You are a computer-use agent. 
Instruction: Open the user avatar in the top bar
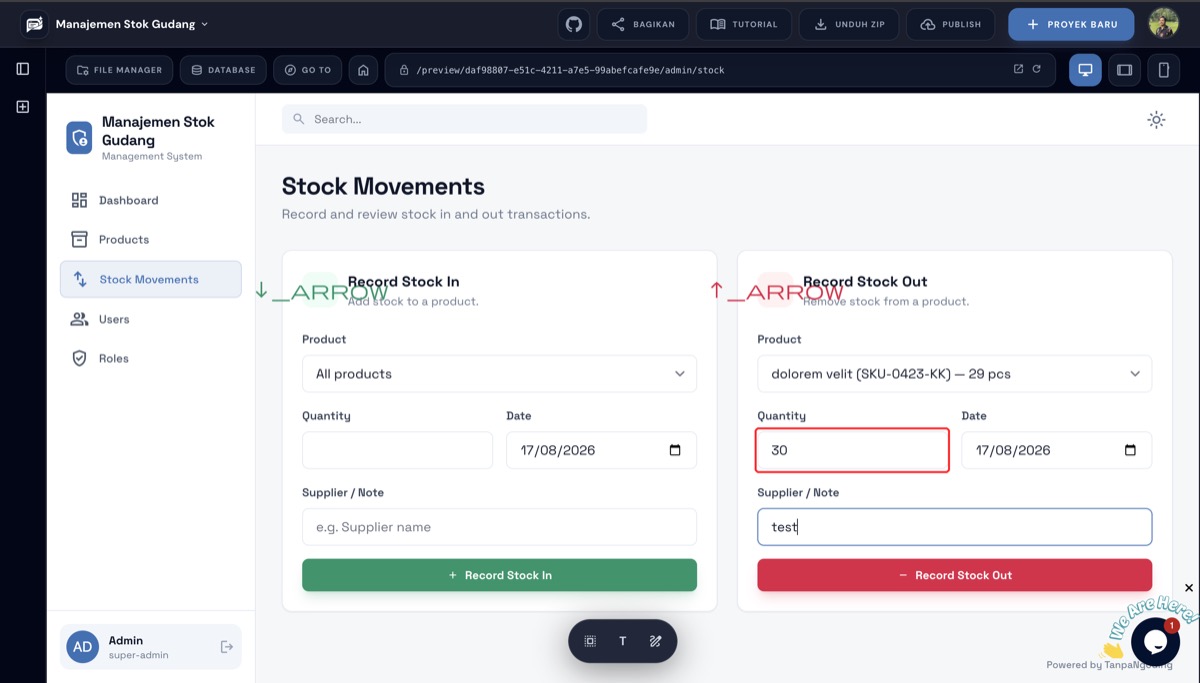(1164, 24)
